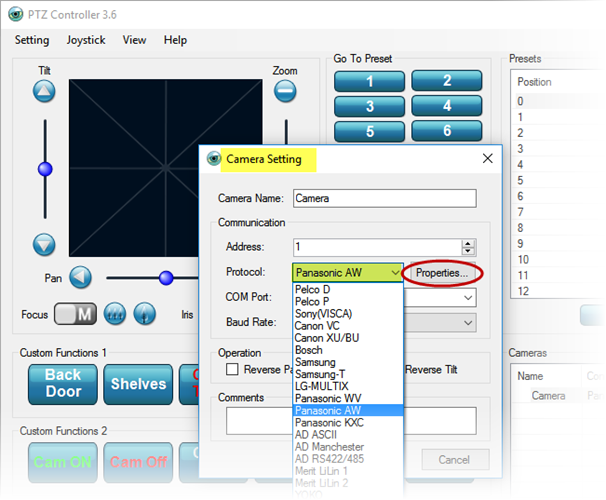The width and height of the screenshot is (606, 500).
Task: Open the Joystick menu
Action: pyautogui.click(x=86, y=40)
